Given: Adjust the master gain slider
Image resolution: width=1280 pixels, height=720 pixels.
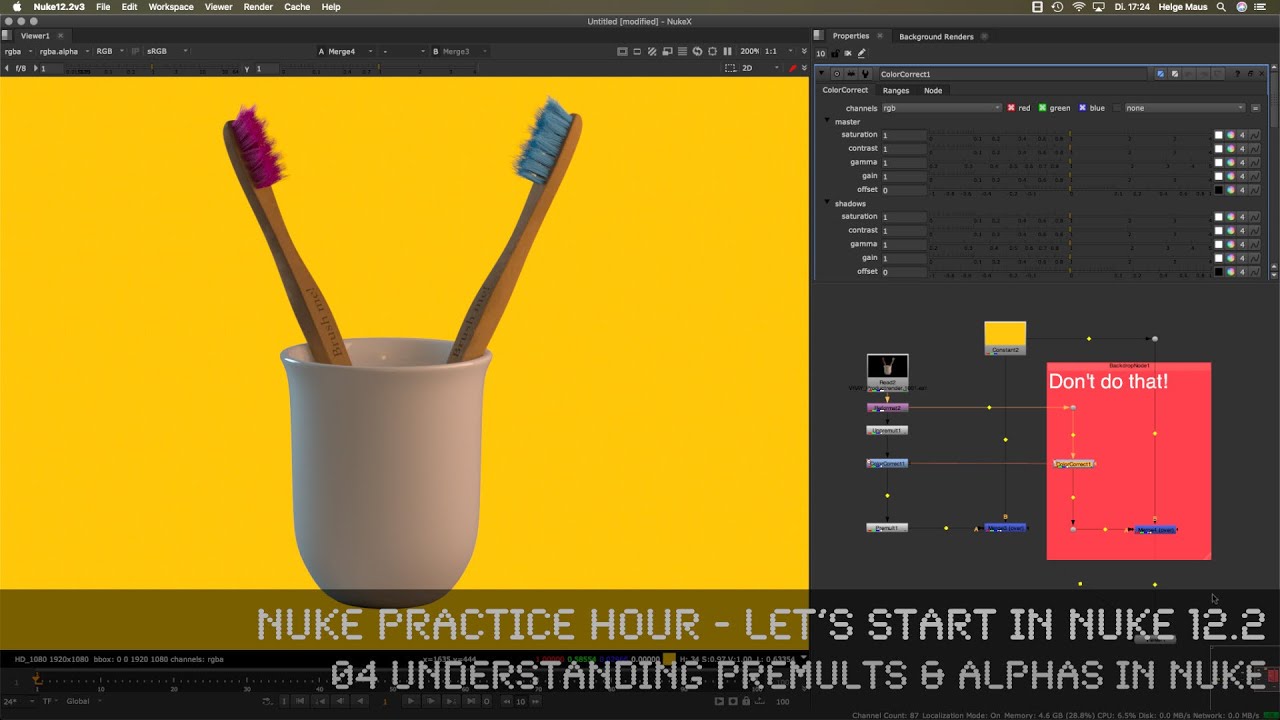Looking at the screenshot, I should tap(1070, 176).
